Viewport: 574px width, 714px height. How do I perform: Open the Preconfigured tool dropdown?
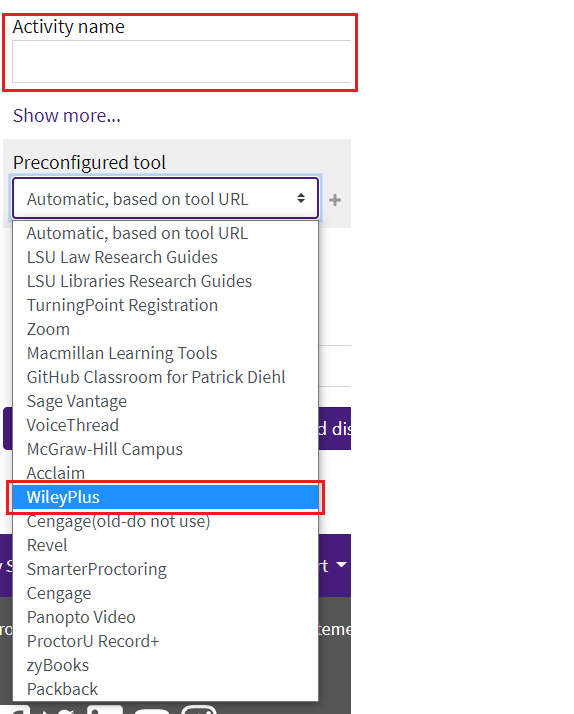click(x=165, y=199)
